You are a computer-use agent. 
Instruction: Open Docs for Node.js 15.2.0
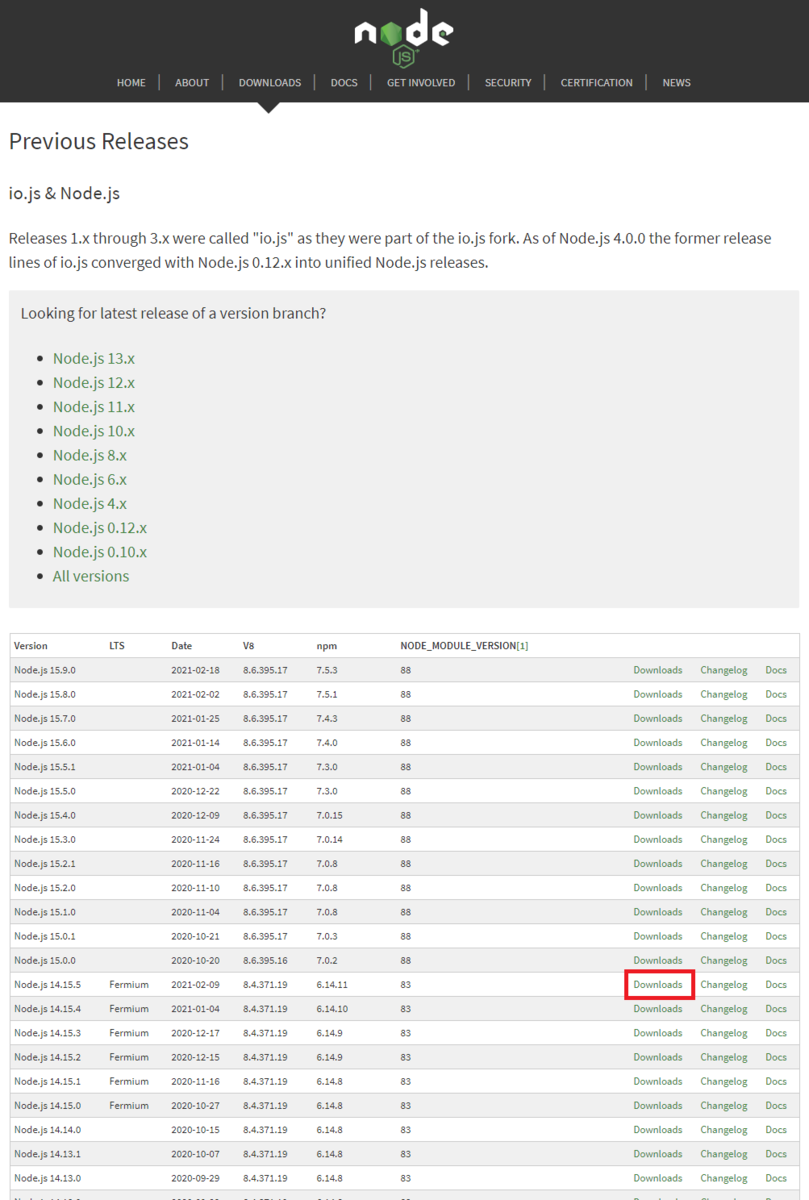coord(776,888)
